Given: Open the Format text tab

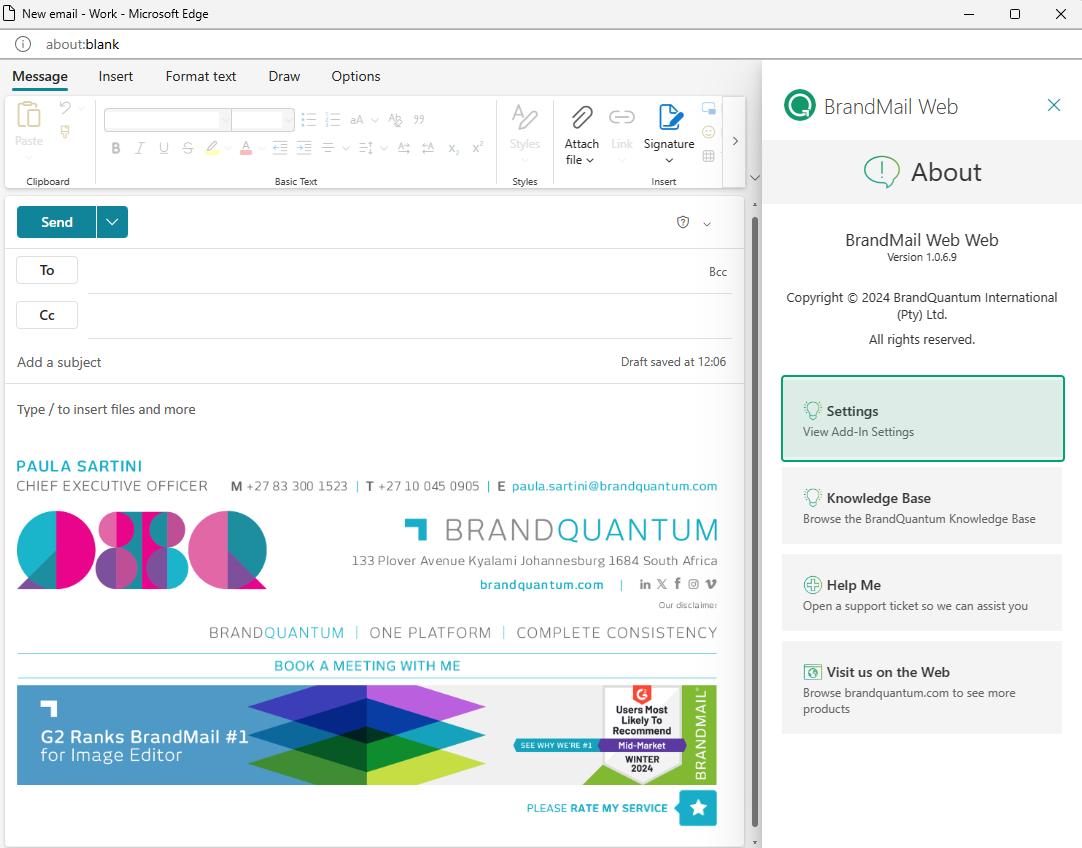Looking at the screenshot, I should (x=201, y=77).
